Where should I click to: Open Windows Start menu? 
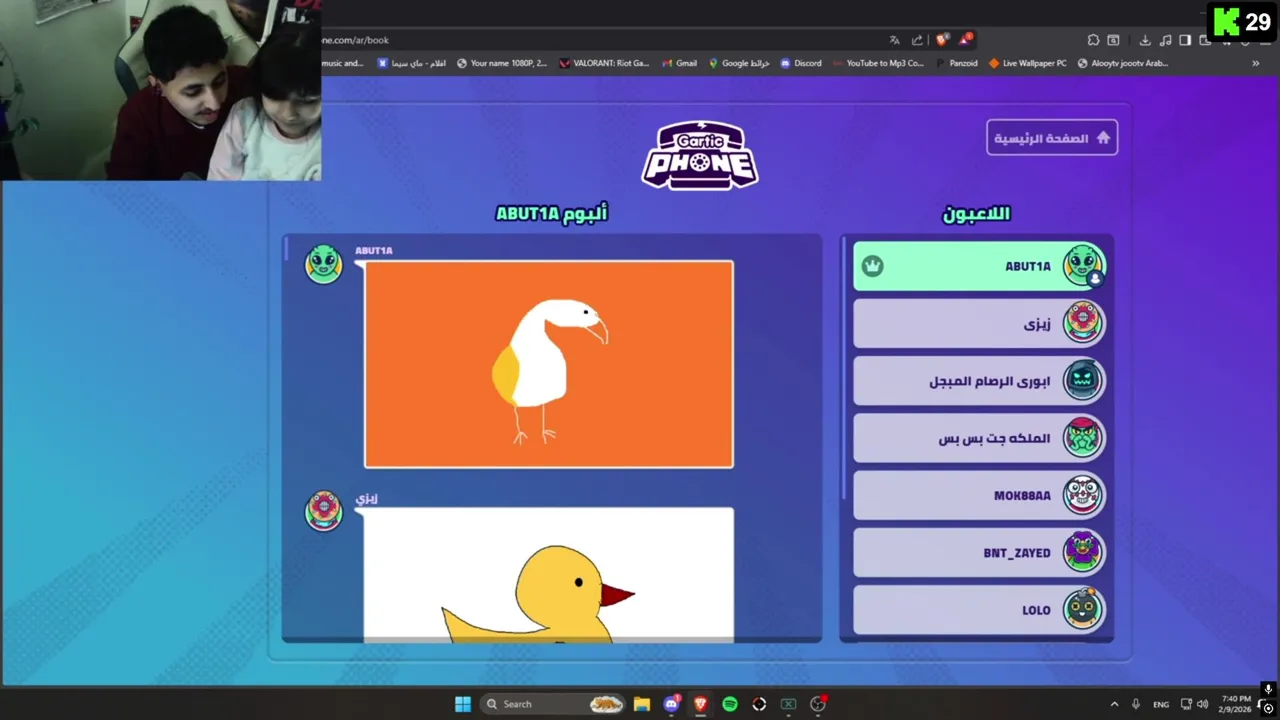(463, 704)
